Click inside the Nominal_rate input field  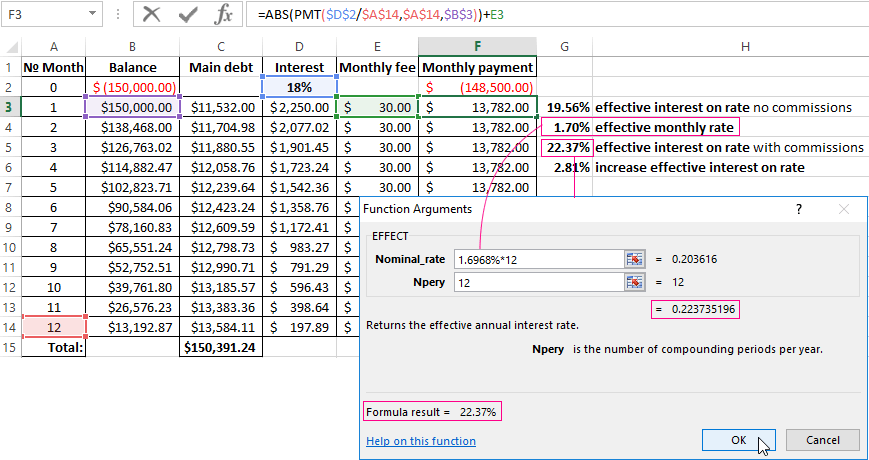point(540,259)
